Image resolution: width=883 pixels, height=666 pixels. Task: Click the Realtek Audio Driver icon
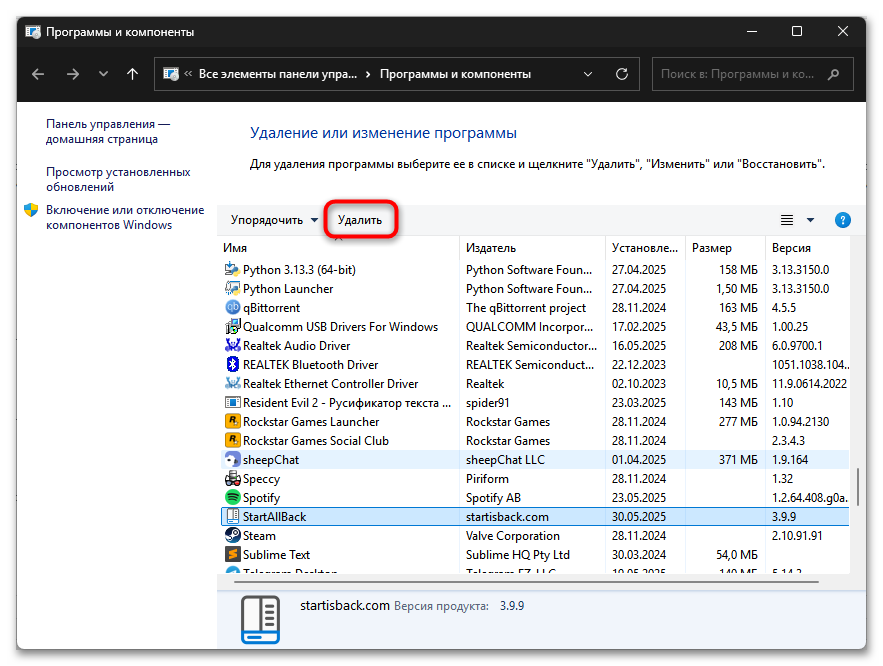click(x=231, y=345)
